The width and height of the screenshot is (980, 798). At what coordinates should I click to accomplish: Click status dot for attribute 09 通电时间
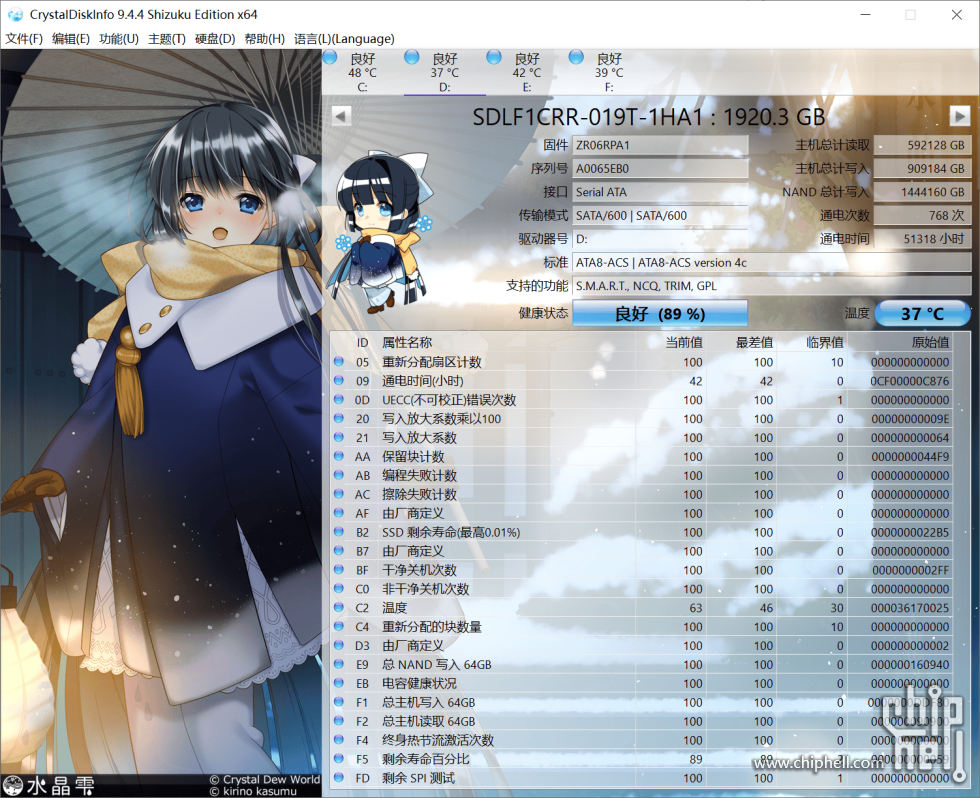[339, 380]
